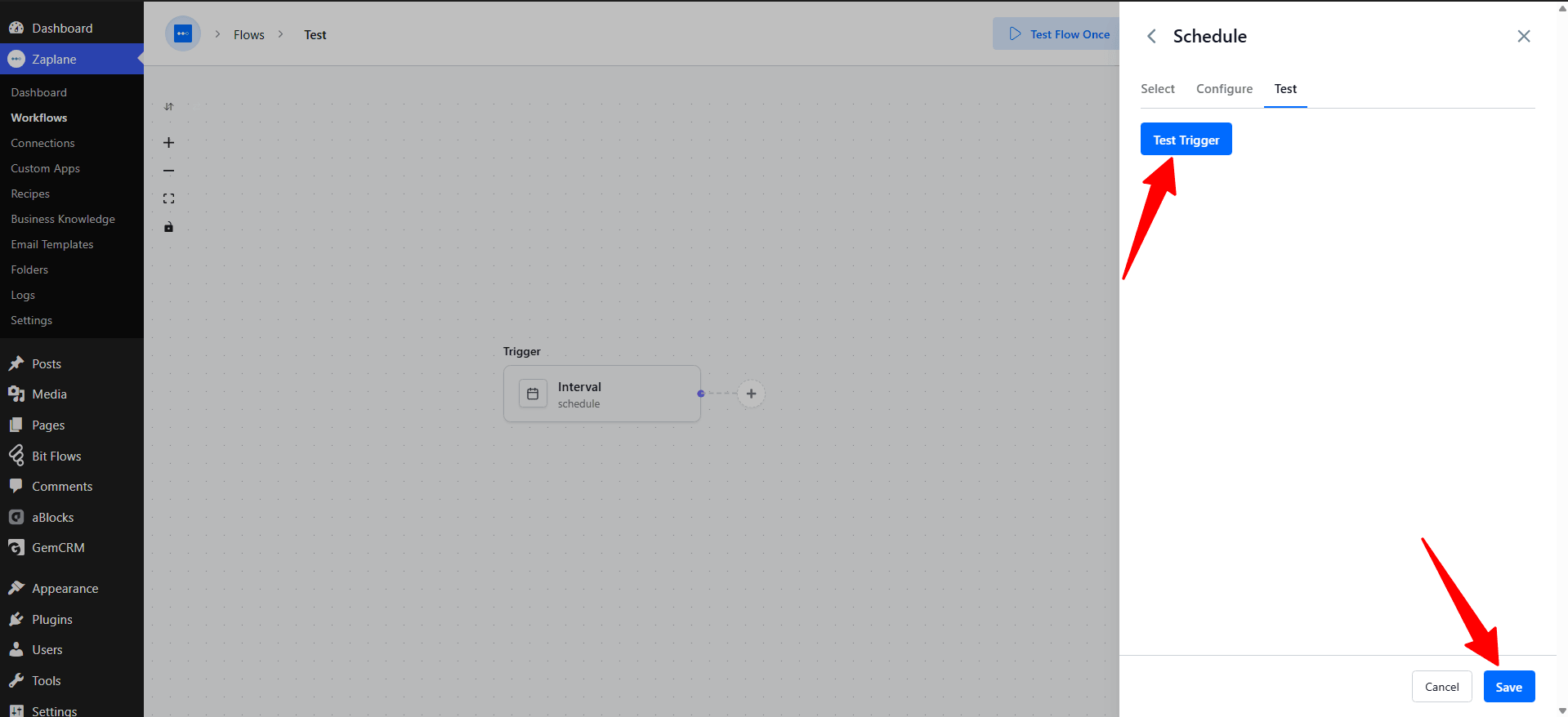The image size is (1568, 717).
Task: Open the Plugins plug icon
Action: point(16,619)
